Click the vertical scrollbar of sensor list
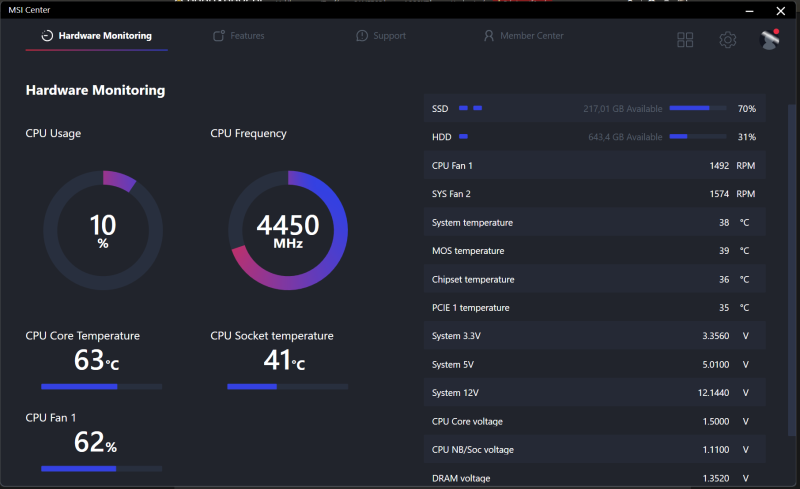The height and width of the screenshot is (489, 800). tap(791, 268)
